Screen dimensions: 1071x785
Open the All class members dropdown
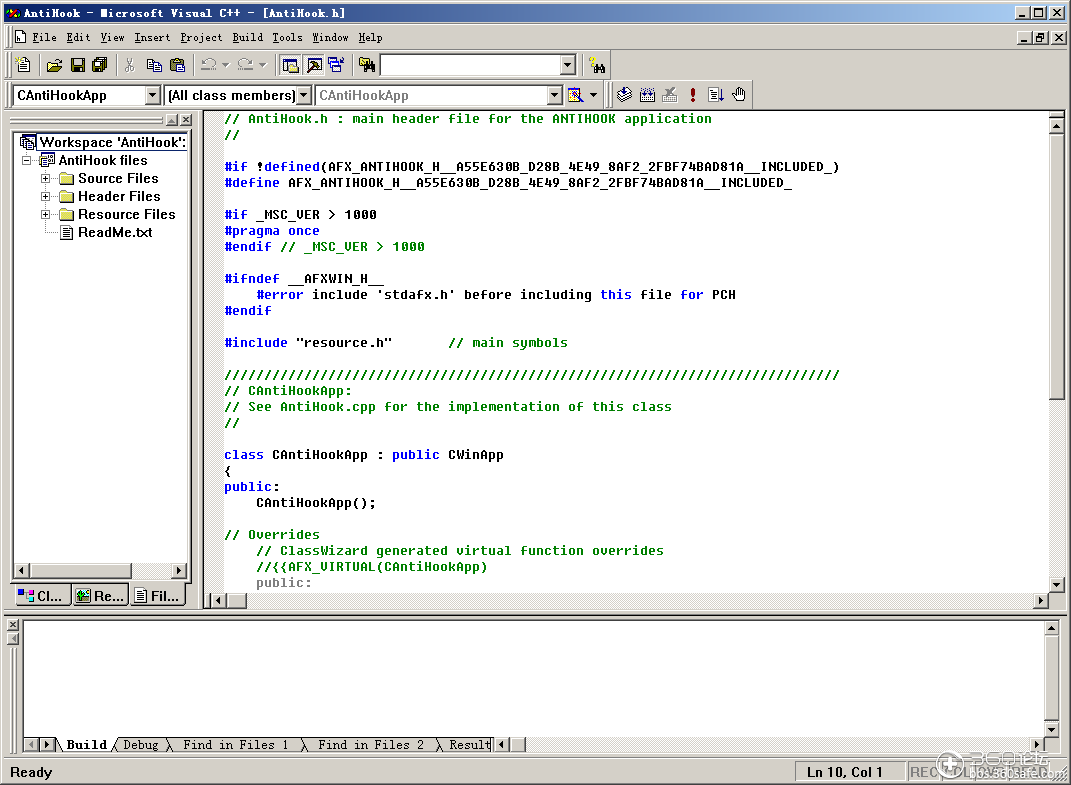coord(303,95)
